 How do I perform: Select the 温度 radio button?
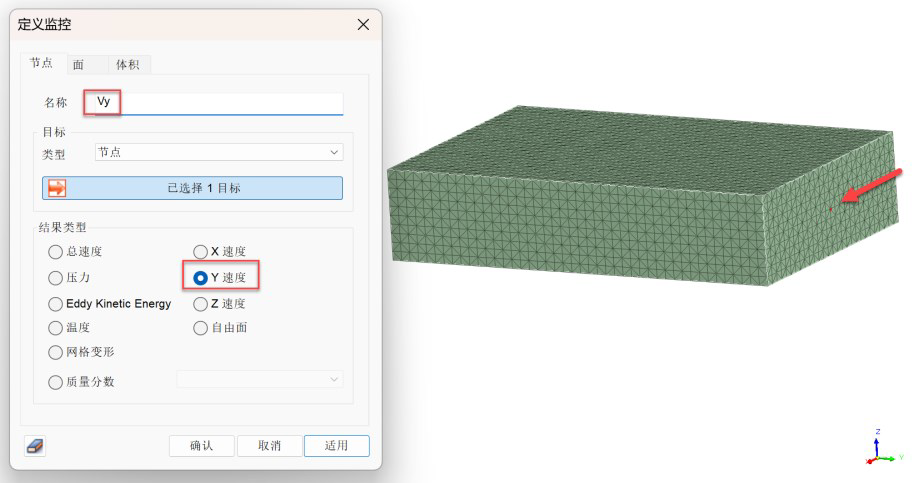(55, 328)
